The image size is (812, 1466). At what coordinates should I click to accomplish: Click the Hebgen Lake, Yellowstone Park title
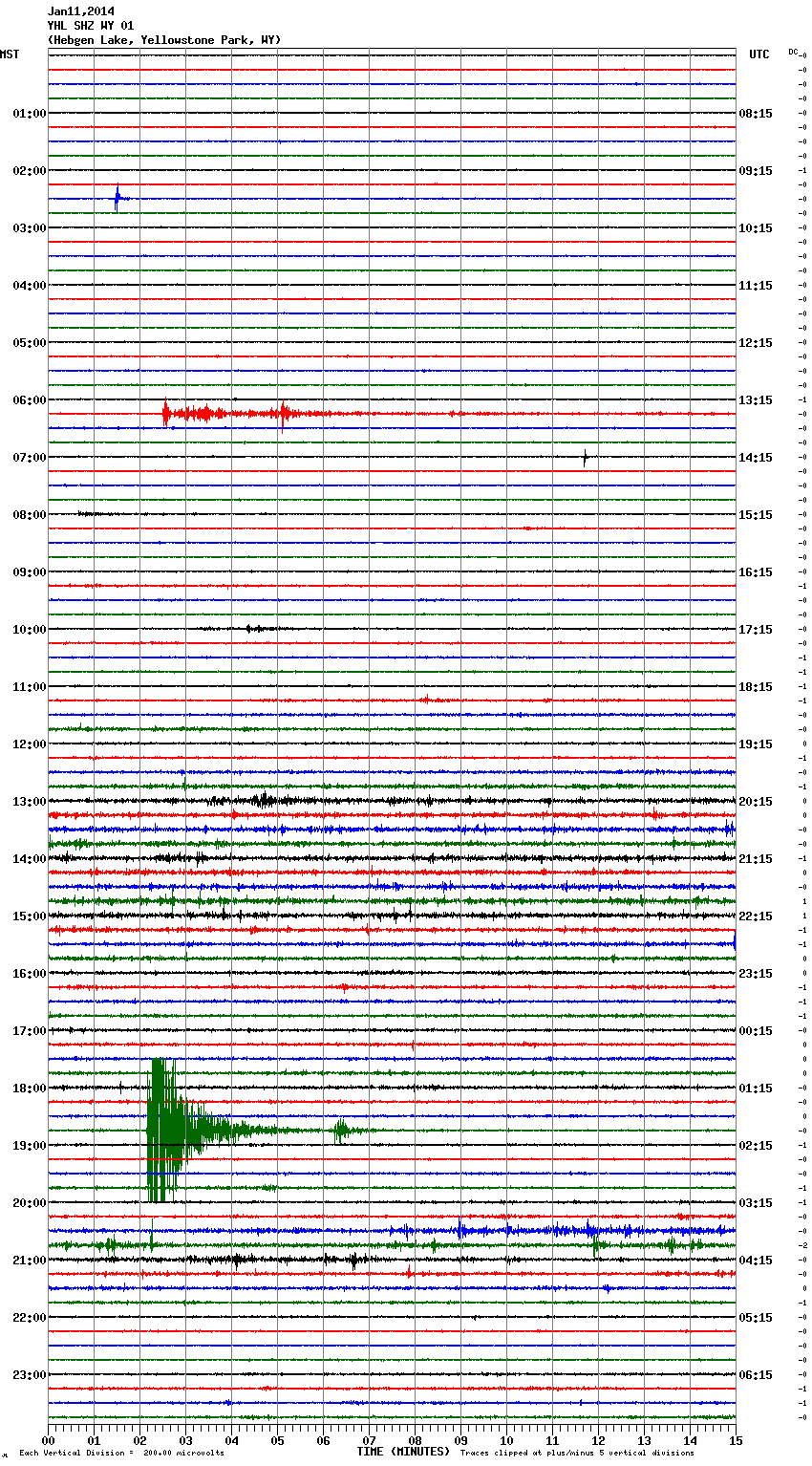point(164,40)
